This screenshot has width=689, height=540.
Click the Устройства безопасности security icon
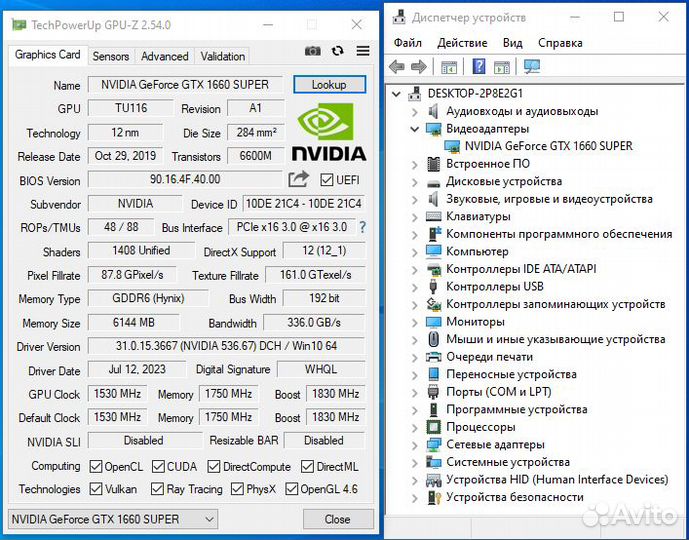(x=434, y=497)
